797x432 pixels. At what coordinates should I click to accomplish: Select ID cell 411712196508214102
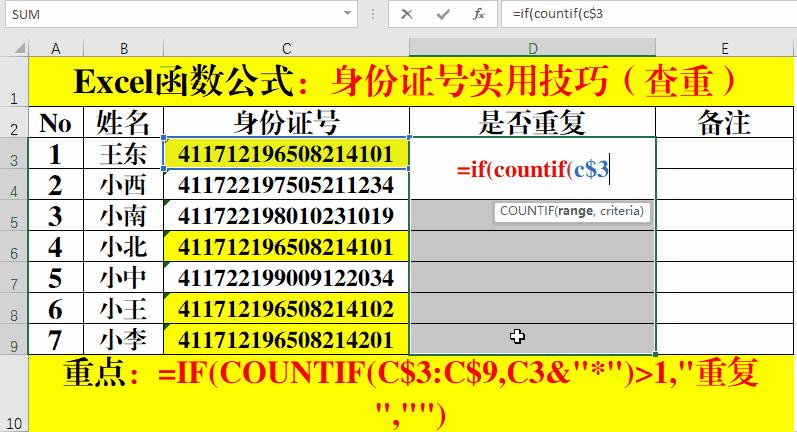point(286,308)
